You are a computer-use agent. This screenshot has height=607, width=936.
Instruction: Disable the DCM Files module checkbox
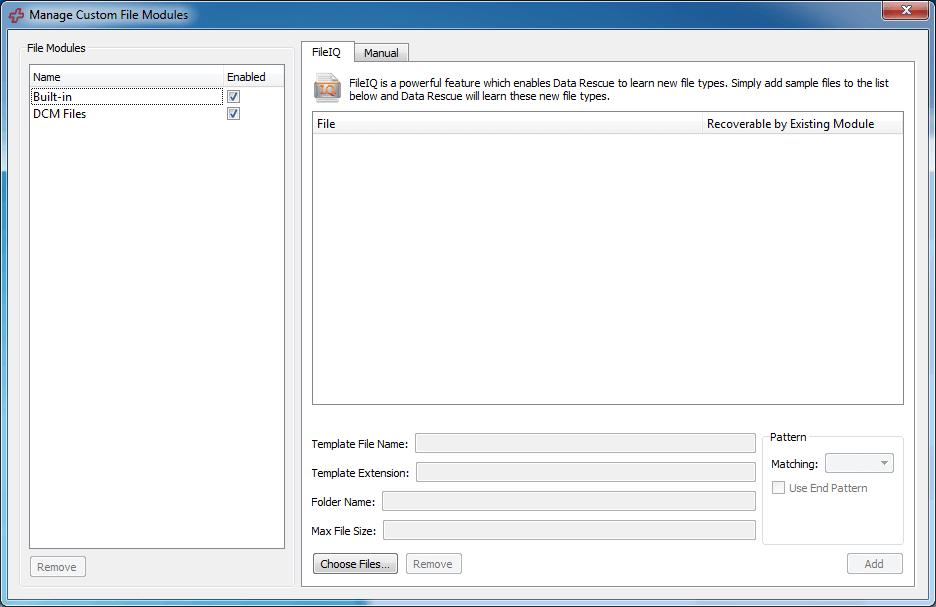[x=233, y=113]
